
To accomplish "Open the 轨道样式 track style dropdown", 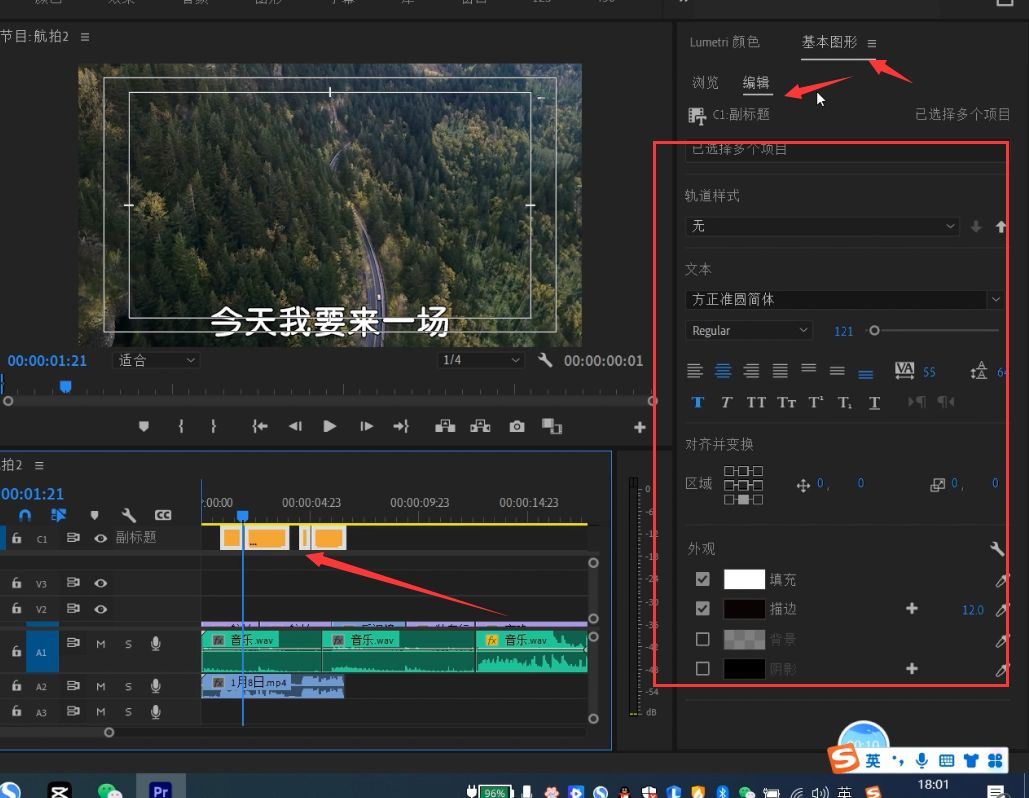I will (x=822, y=226).
